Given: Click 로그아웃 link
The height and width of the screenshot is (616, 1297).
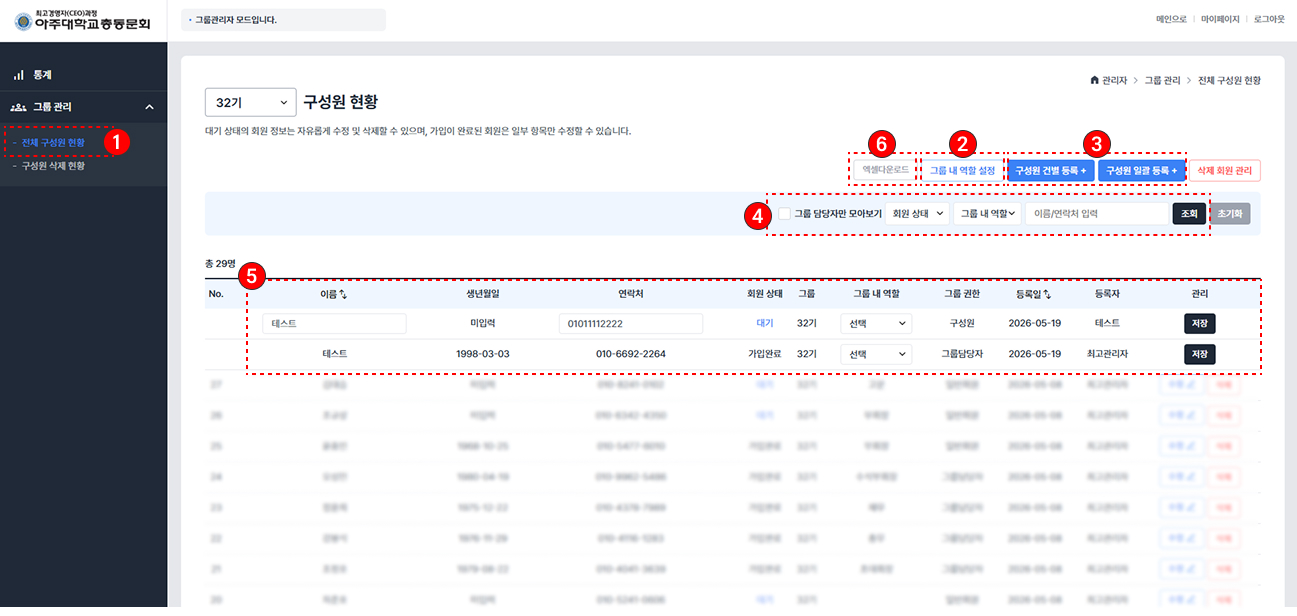Looking at the screenshot, I should click(1269, 19).
